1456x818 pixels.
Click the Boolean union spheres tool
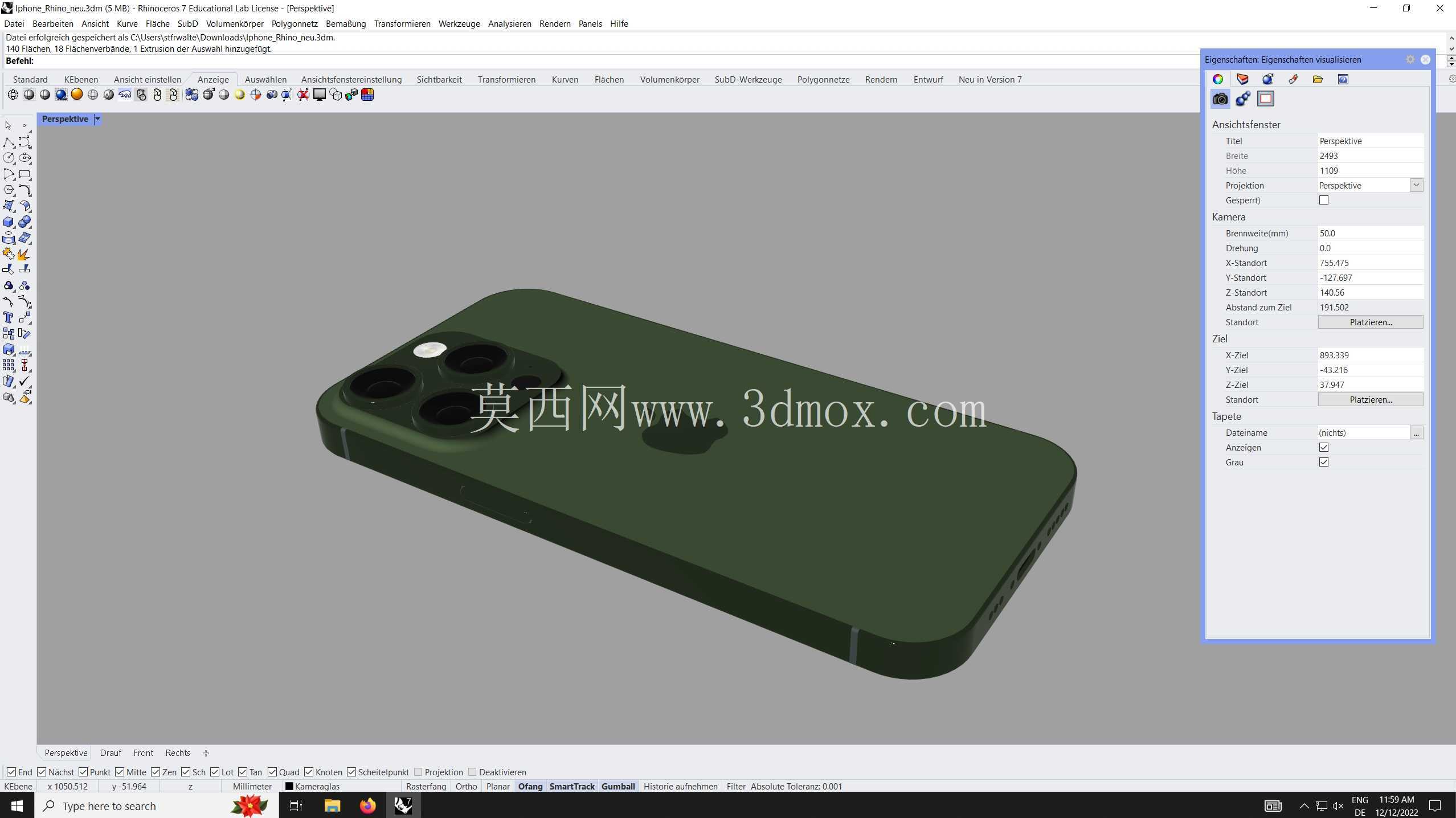coord(24,222)
